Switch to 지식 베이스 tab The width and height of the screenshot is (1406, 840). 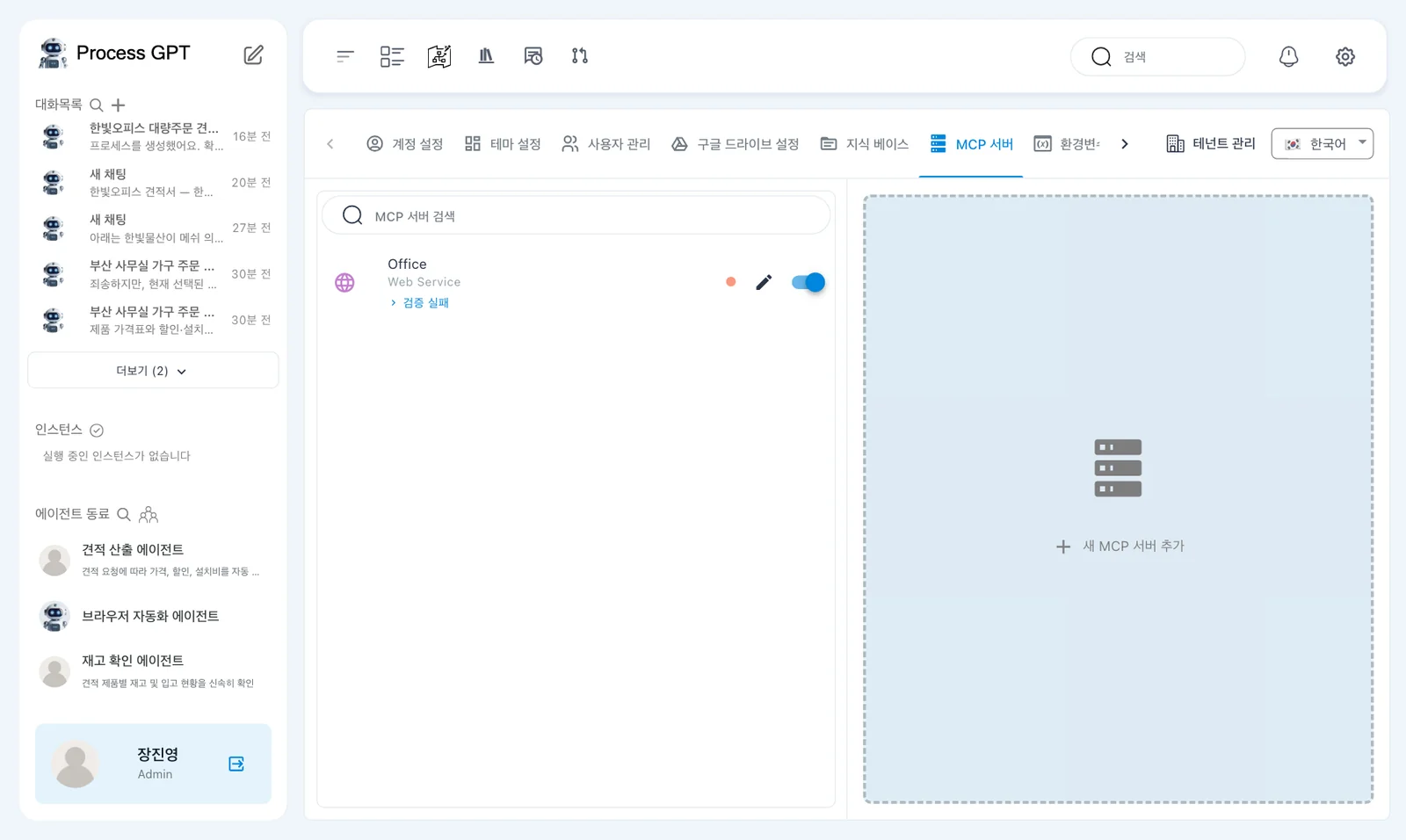tap(865, 144)
